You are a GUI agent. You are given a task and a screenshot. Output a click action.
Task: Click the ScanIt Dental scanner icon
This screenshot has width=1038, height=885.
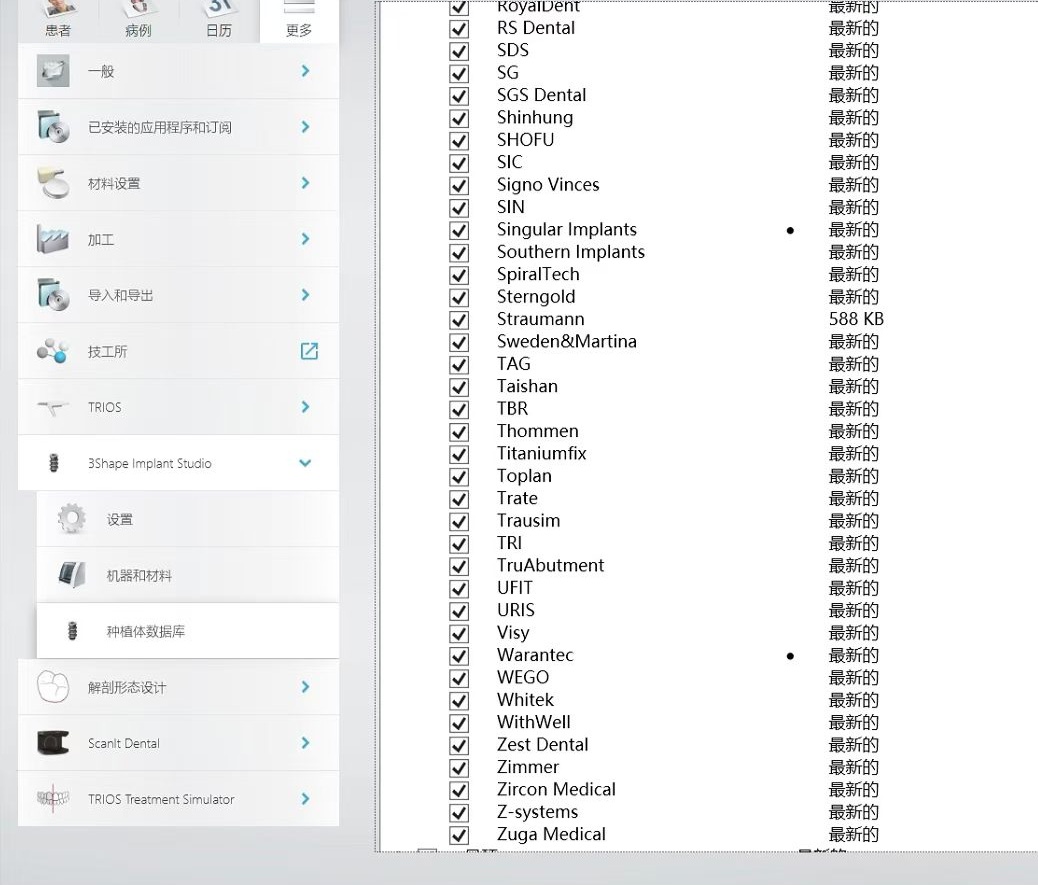tap(53, 743)
